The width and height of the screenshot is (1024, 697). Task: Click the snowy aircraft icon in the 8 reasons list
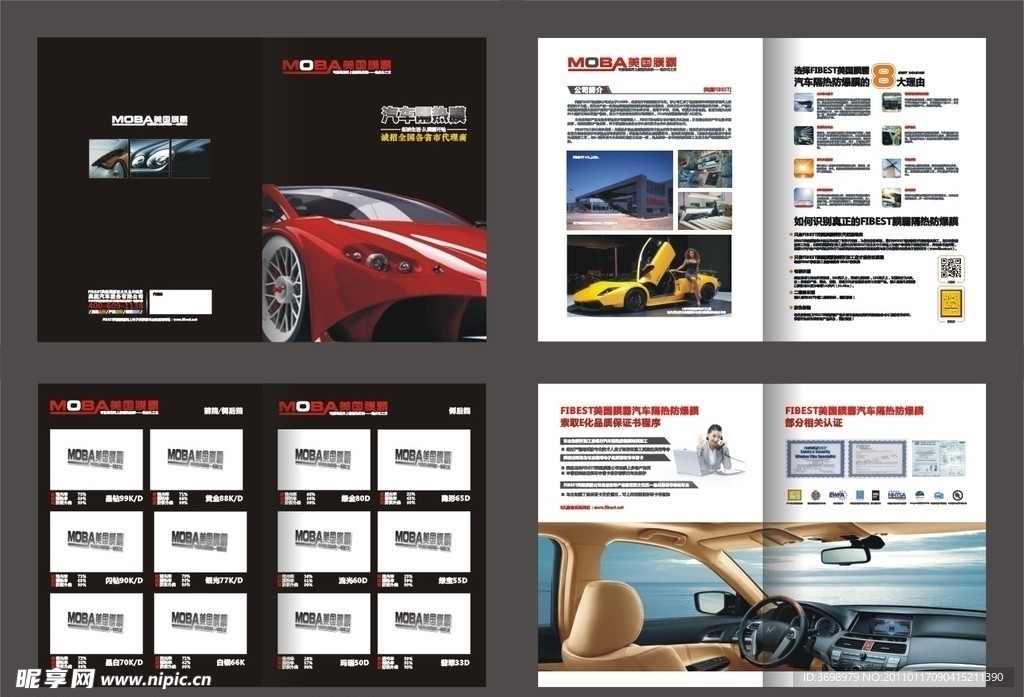click(x=803, y=103)
